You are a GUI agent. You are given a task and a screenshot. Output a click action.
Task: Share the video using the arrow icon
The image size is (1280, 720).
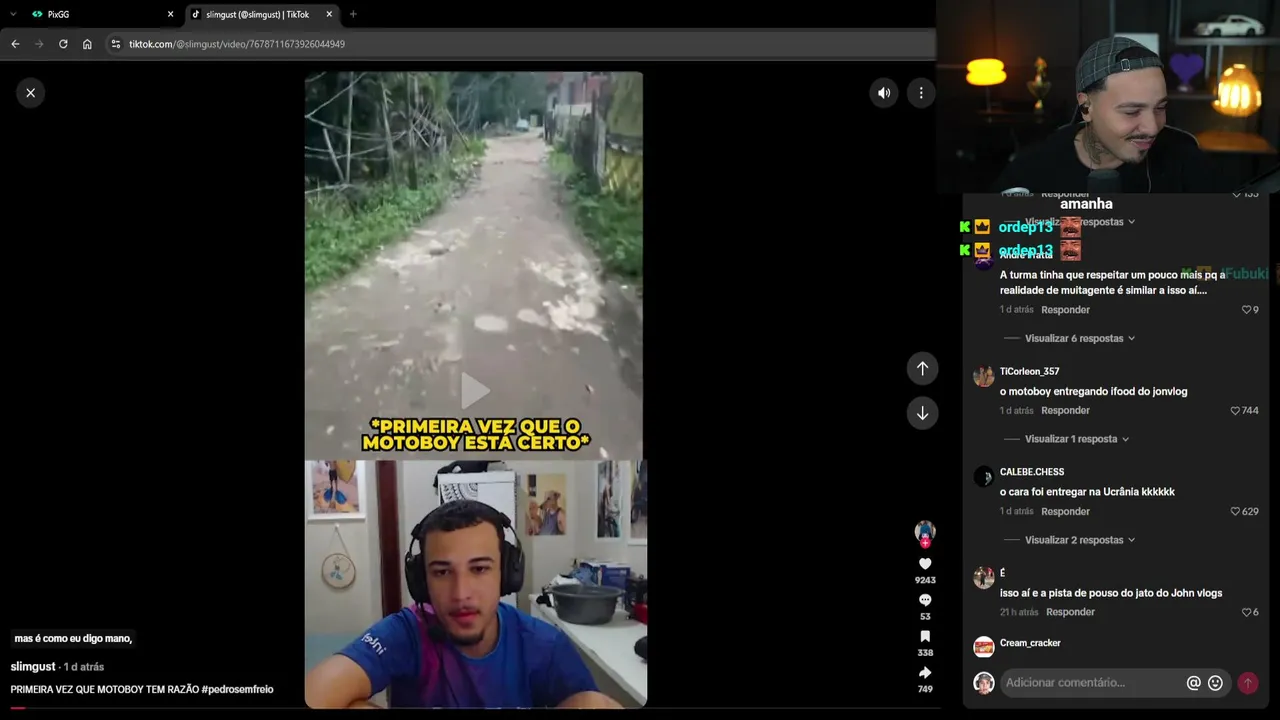click(x=925, y=673)
